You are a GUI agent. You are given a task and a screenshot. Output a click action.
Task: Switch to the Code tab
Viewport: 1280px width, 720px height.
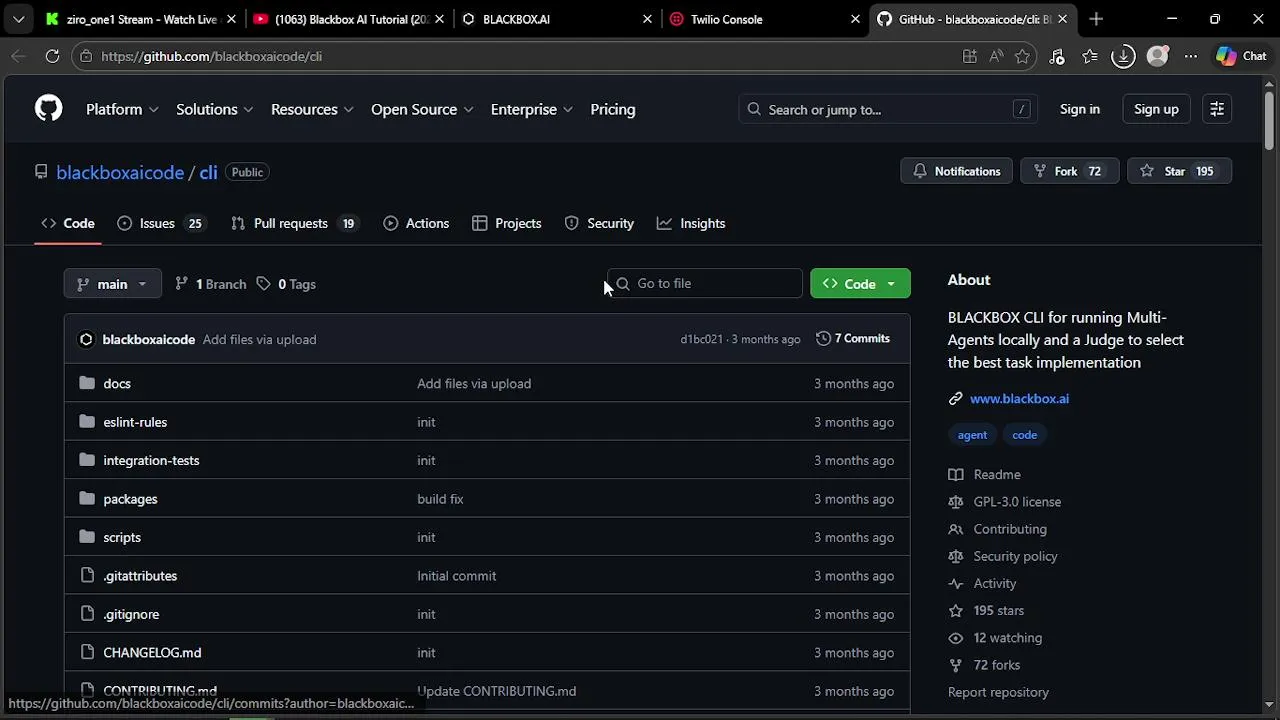pyautogui.click(x=68, y=223)
